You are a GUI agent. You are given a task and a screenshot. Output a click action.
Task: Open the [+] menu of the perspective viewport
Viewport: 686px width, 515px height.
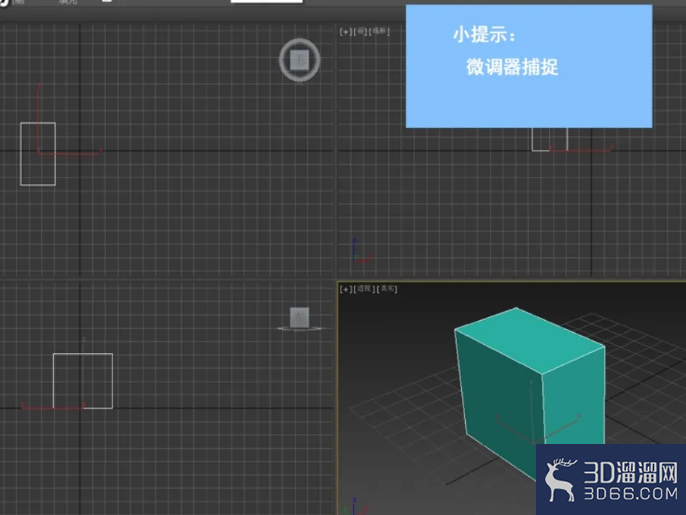(345, 289)
